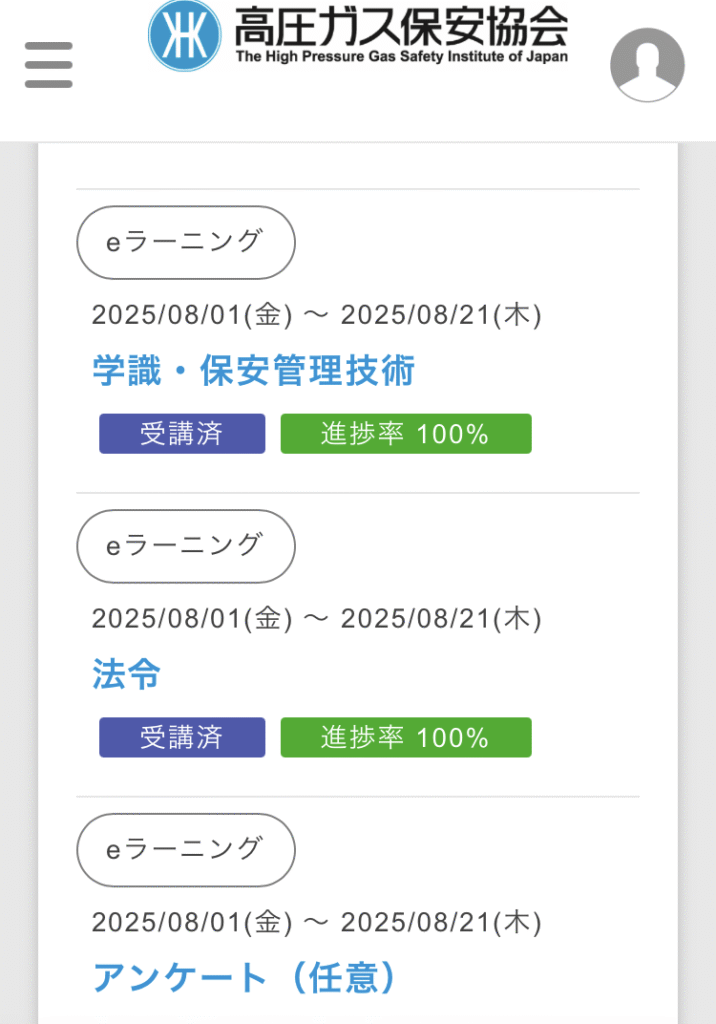The image size is (716, 1024).
Task: Click the start date 2025/08/01(金) above 法令
Action: (x=192, y=619)
